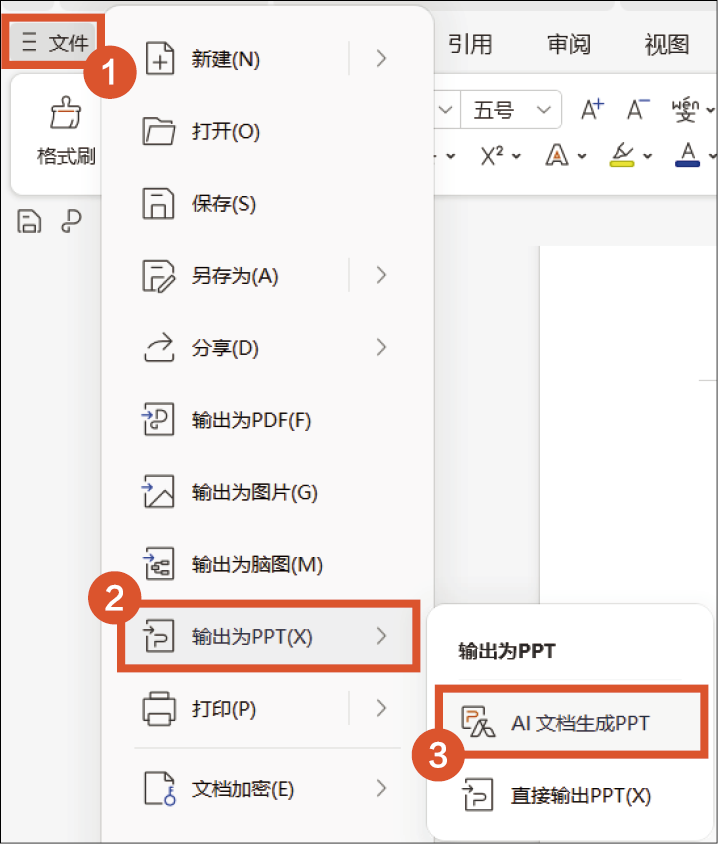Select 输出为脑图(M) menu entry
Image resolution: width=718 pixels, height=844 pixels.
click(257, 564)
